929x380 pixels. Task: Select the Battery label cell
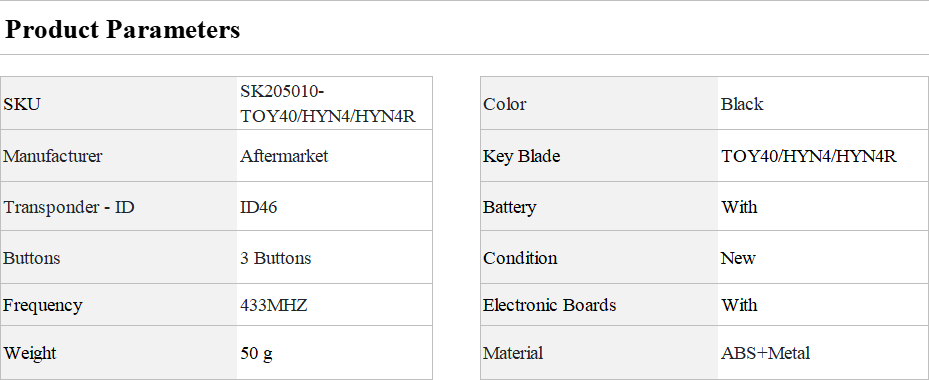point(599,207)
